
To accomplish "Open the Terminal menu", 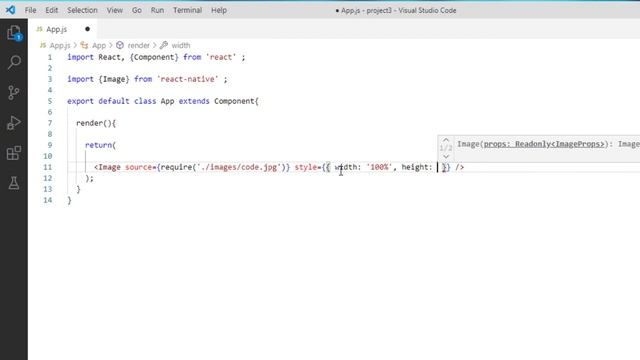I will pos(187,10).
